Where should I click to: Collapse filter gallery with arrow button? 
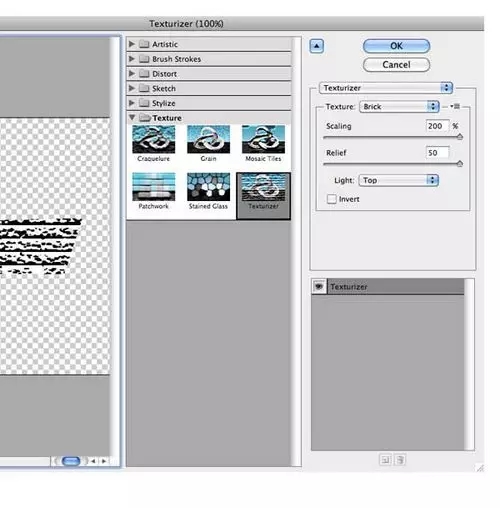tap(316, 46)
